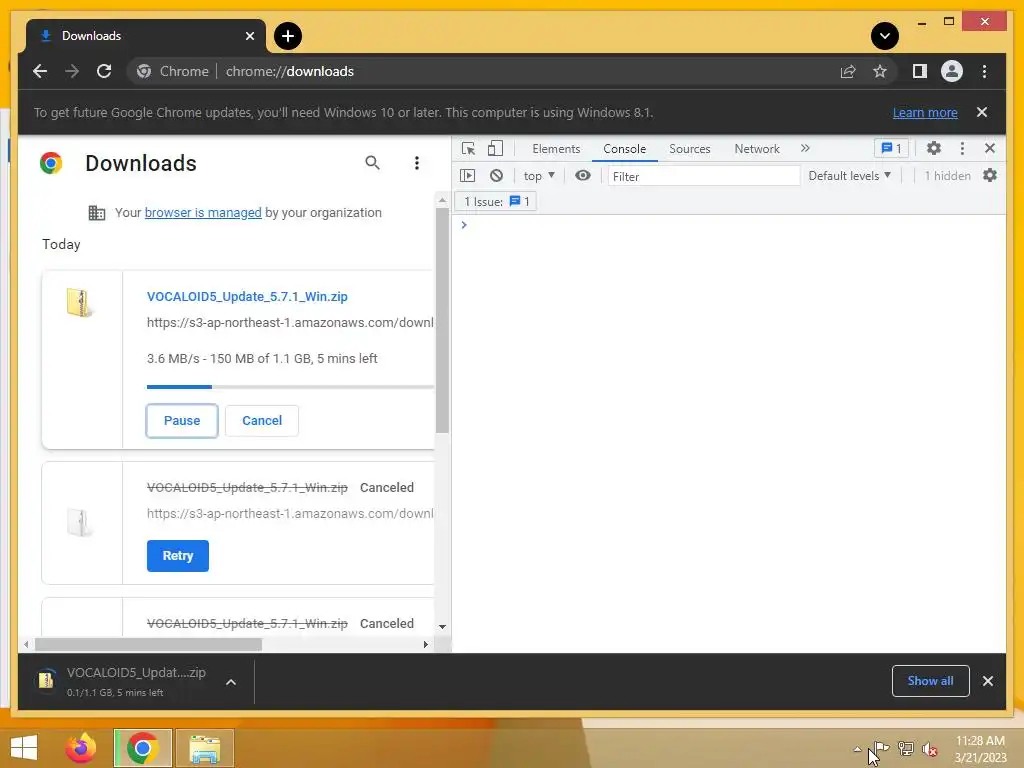Switch to the Console tab

tap(624, 149)
